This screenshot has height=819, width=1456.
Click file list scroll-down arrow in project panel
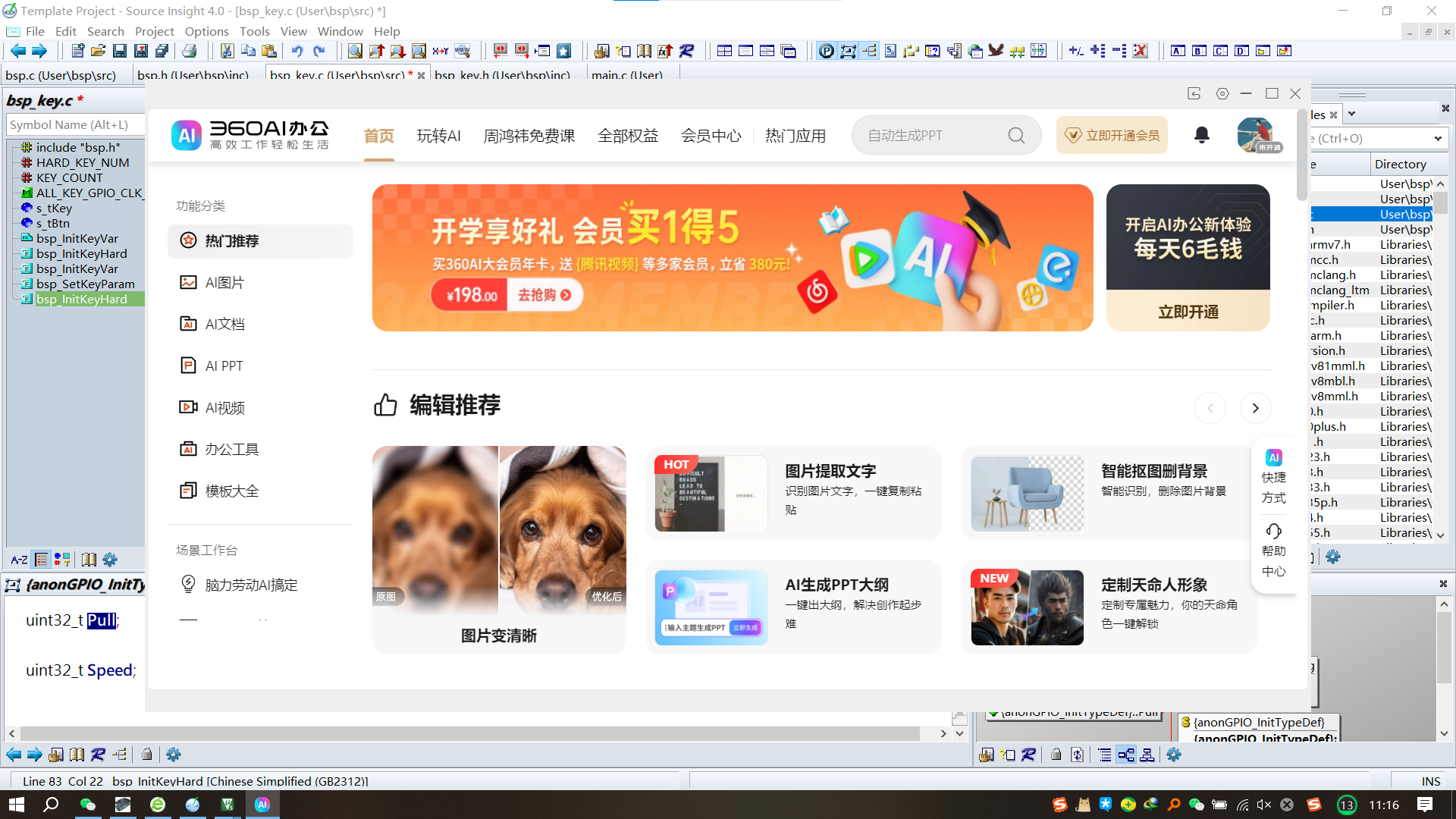[1441, 535]
